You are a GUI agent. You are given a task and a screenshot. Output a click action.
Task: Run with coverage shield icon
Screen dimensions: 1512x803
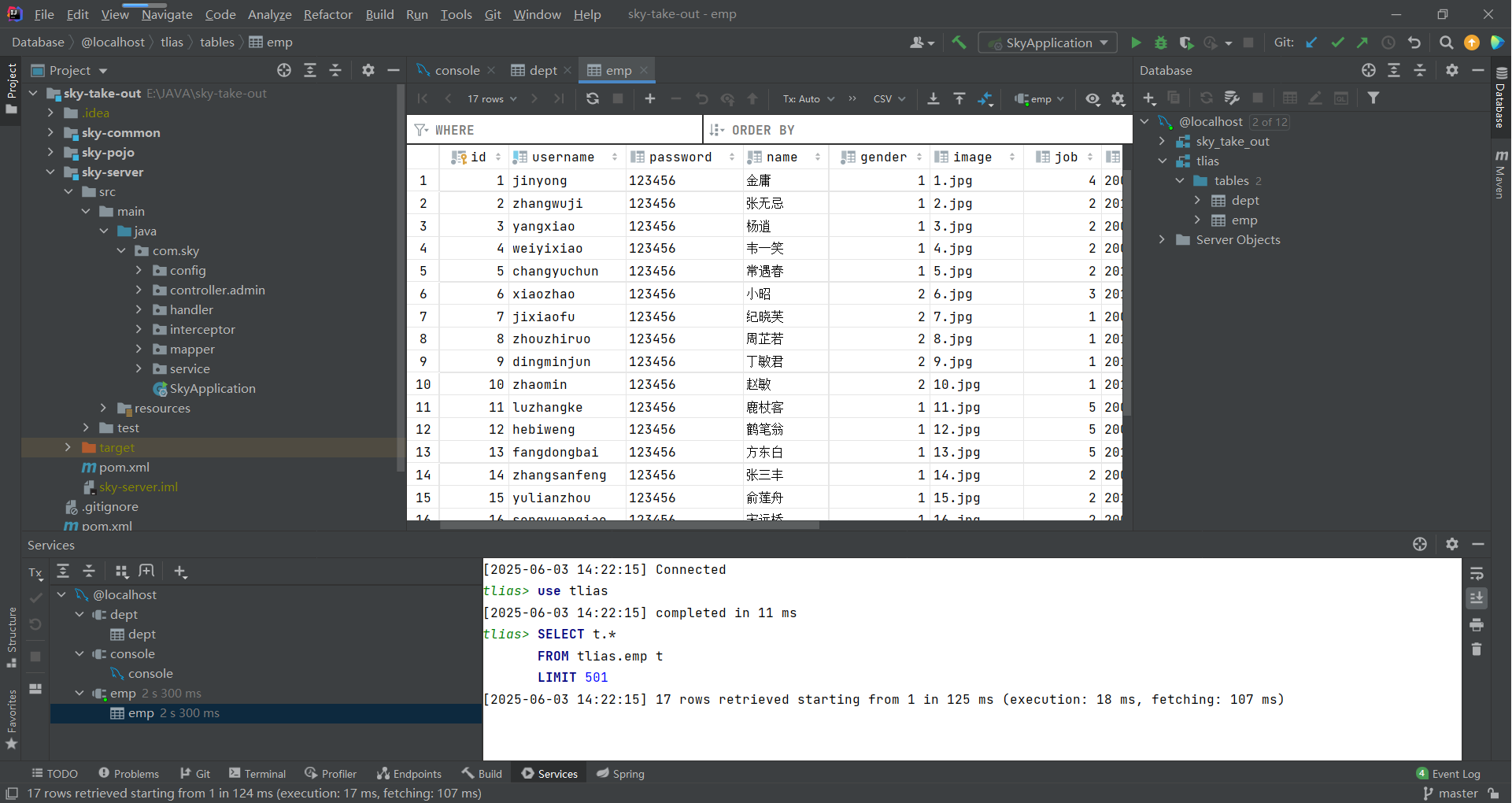(x=1186, y=43)
